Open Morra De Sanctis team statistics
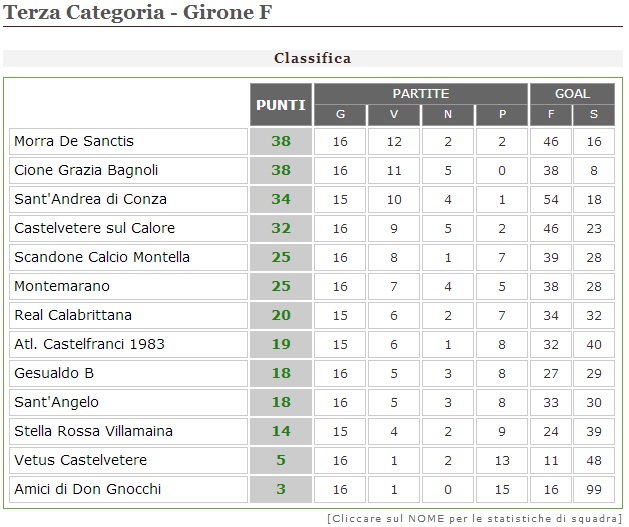Image resolution: width=629 pixels, height=527 pixels. 74,141
